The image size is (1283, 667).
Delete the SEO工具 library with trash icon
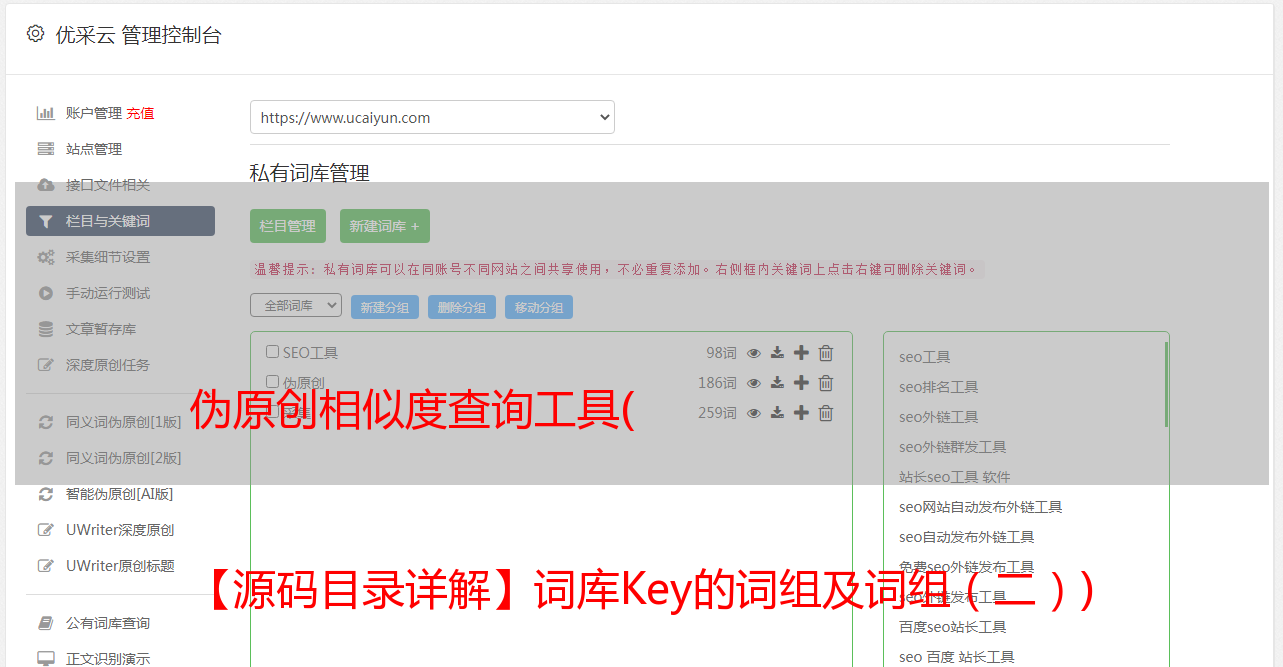(x=826, y=353)
